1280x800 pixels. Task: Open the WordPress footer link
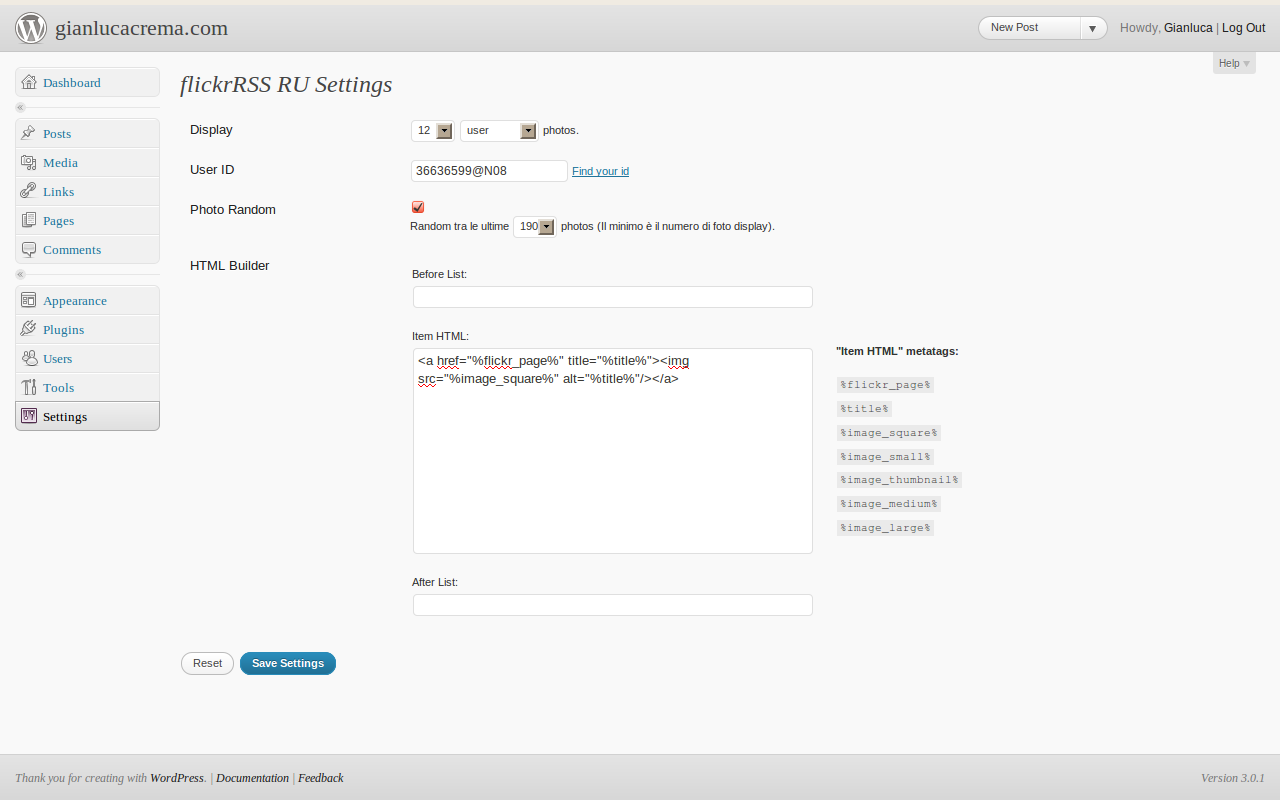coord(177,778)
